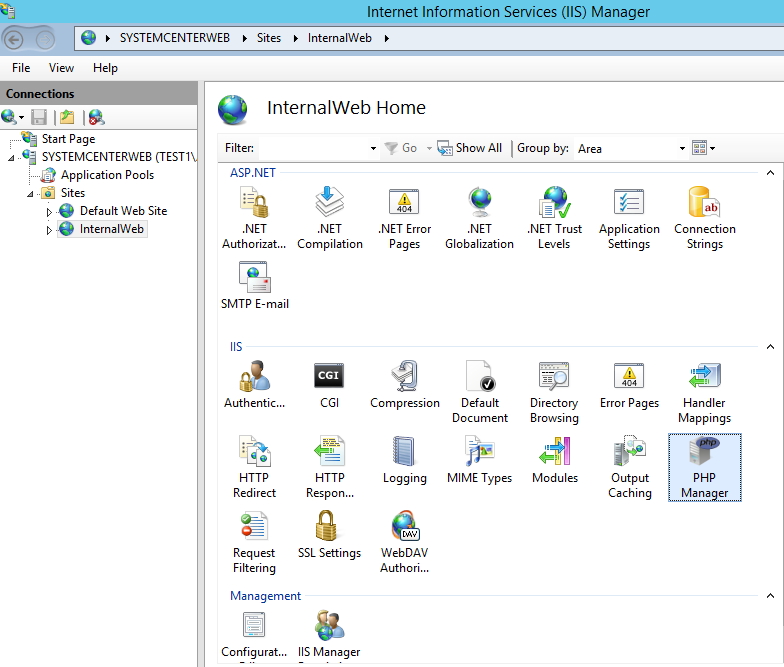The width and height of the screenshot is (784, 667).
Task: Open Directory Browsing feature
Action: (x=554, y=392)
